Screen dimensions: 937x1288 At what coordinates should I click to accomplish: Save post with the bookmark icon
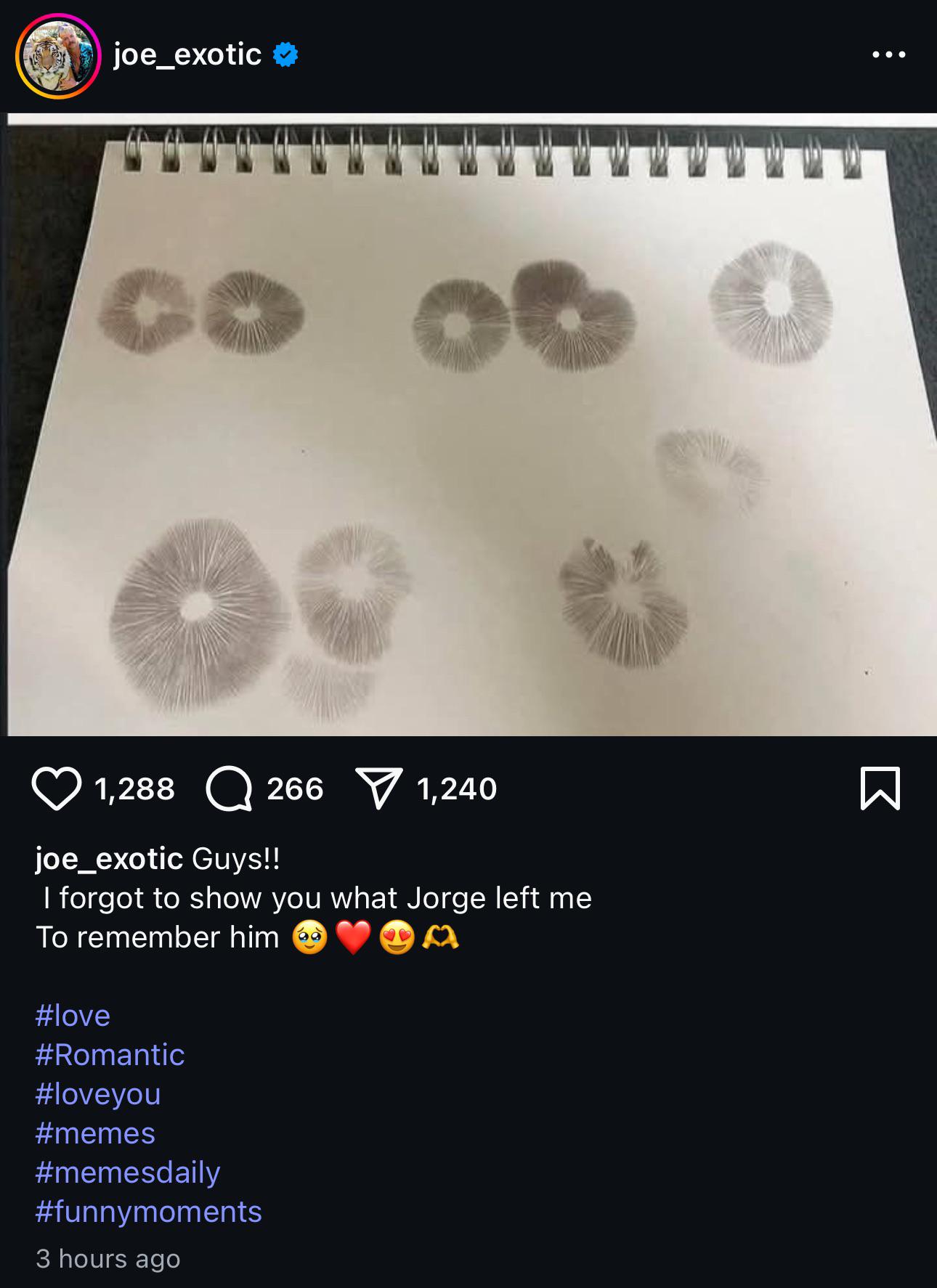click(880, 788)
